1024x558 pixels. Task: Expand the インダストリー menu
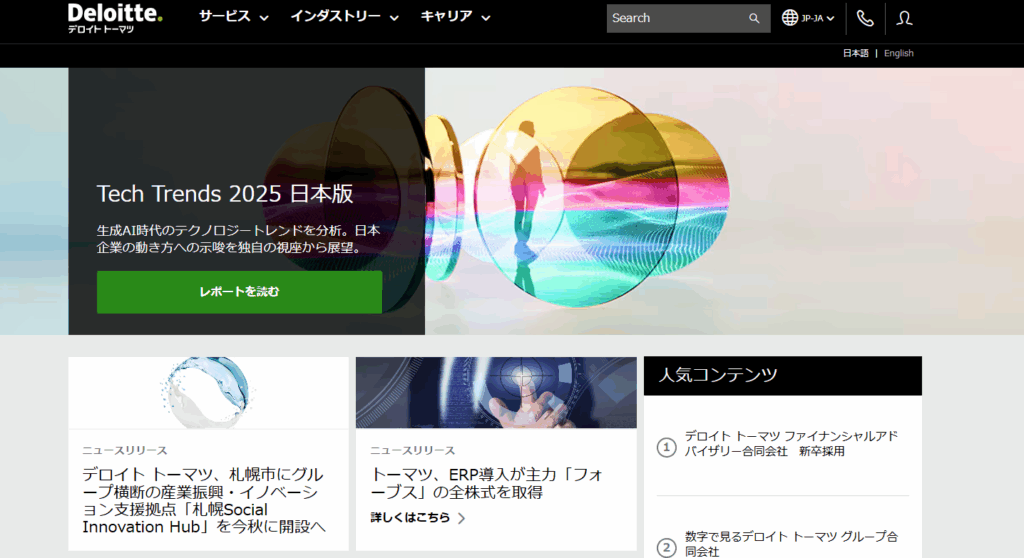[x=344, y=17]
